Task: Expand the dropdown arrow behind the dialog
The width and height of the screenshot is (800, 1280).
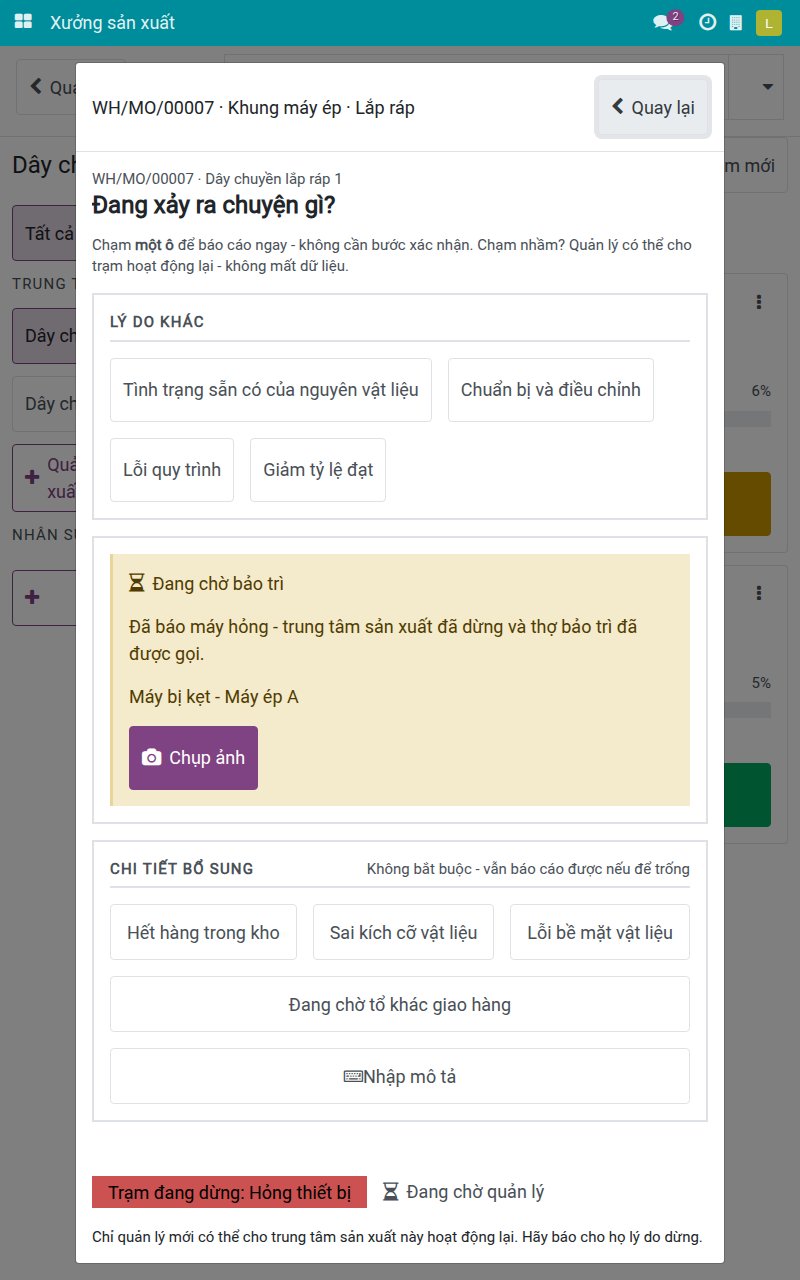Action: point(768,87)
